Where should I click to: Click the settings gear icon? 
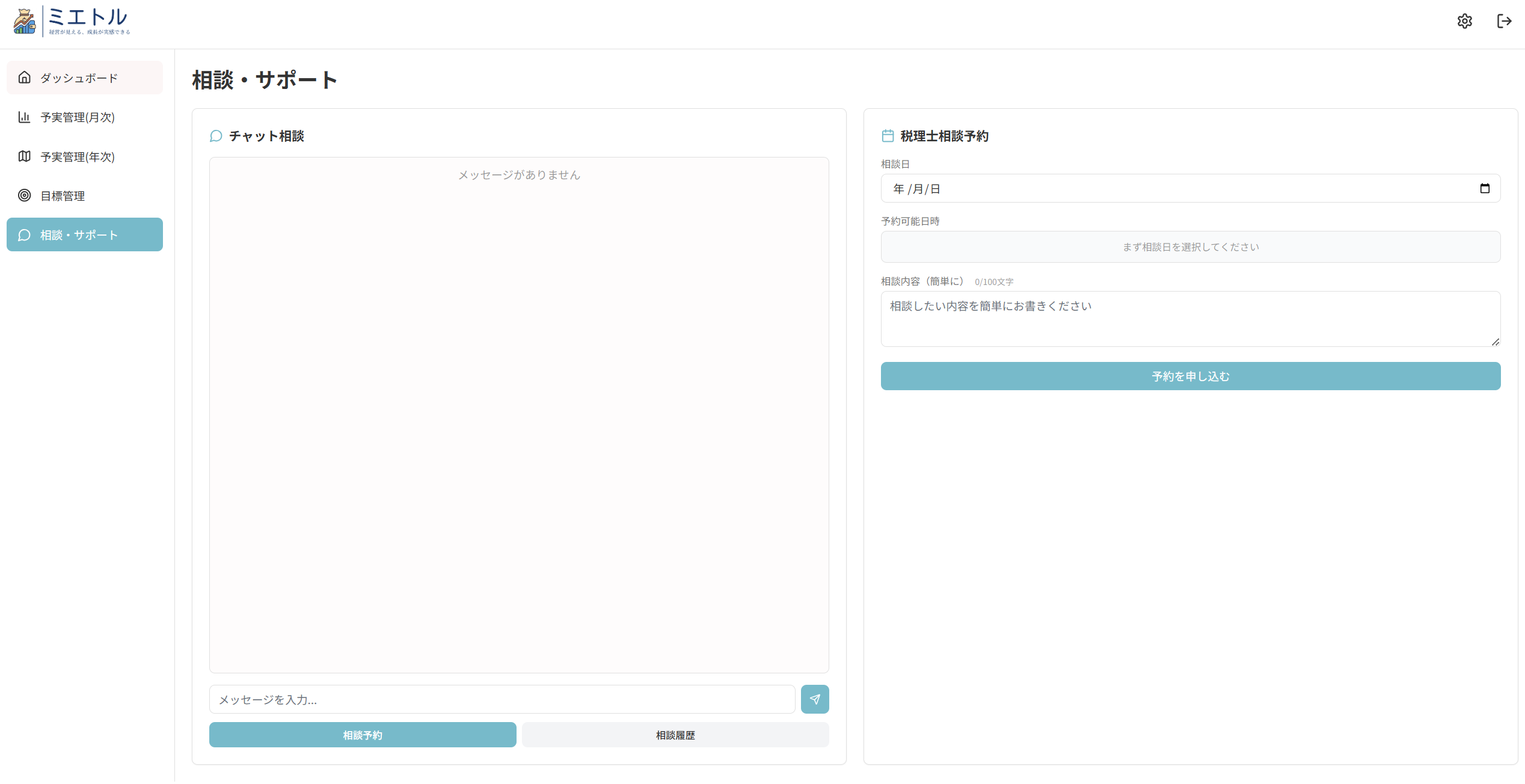click(1464, 22)
